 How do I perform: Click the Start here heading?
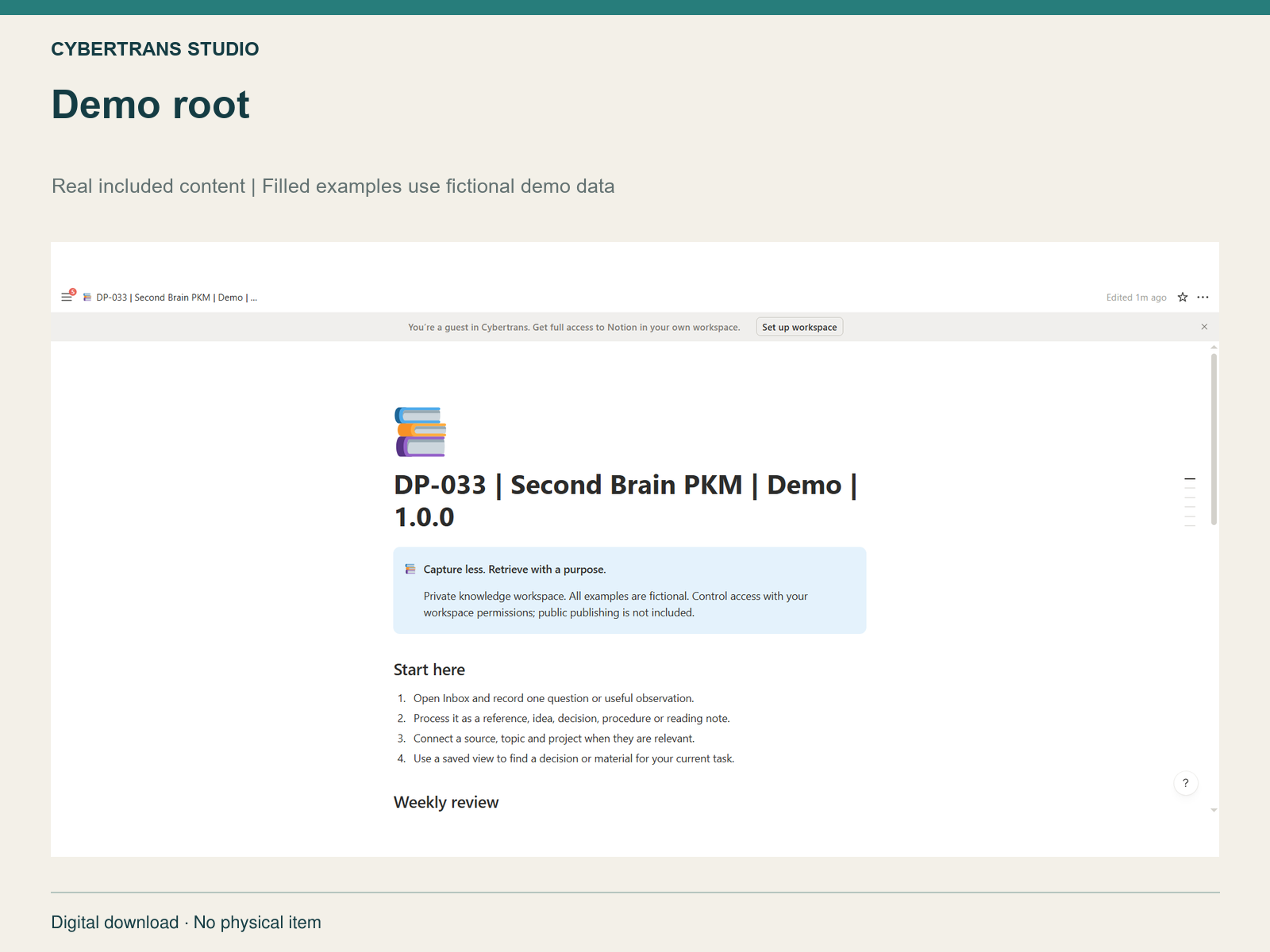click(429, 670)
